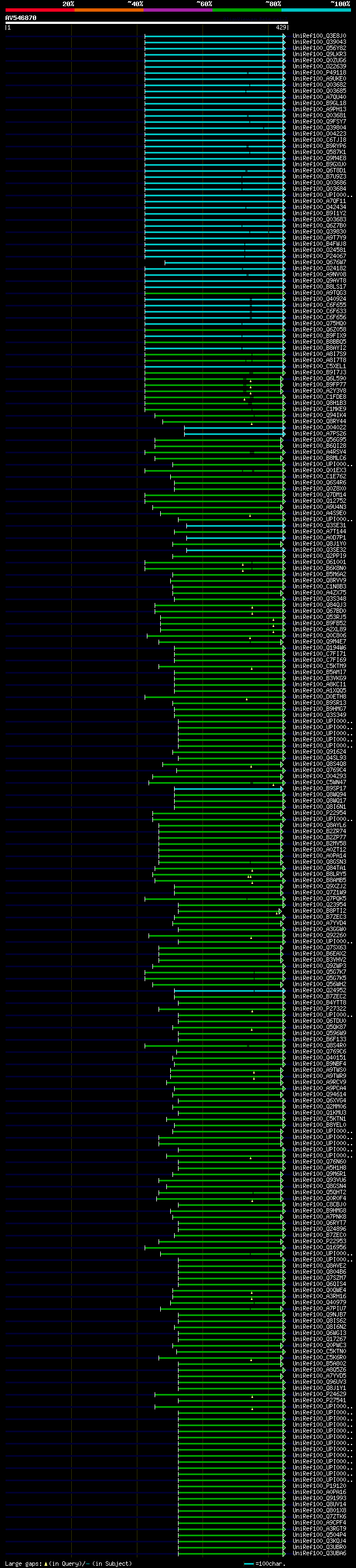The height and width of the screenshot is (1568, 356).
Task: Select hit UniRef100_Q56G95
Action: click(x=319, y=439)
